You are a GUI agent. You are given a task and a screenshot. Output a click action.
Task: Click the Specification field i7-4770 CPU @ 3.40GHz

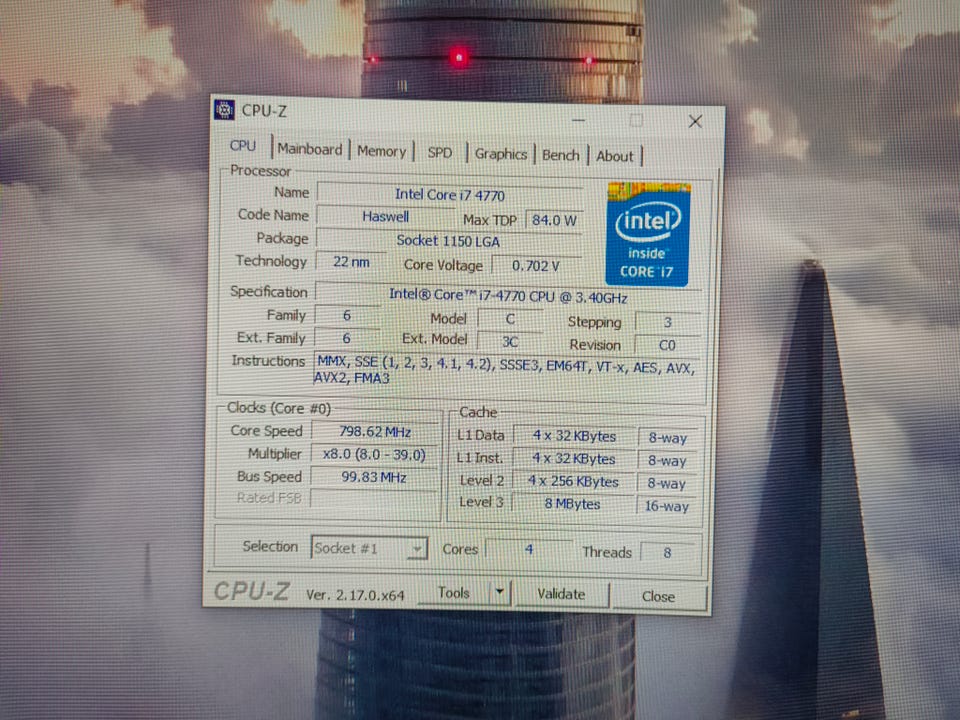click(x=508, y=296)
